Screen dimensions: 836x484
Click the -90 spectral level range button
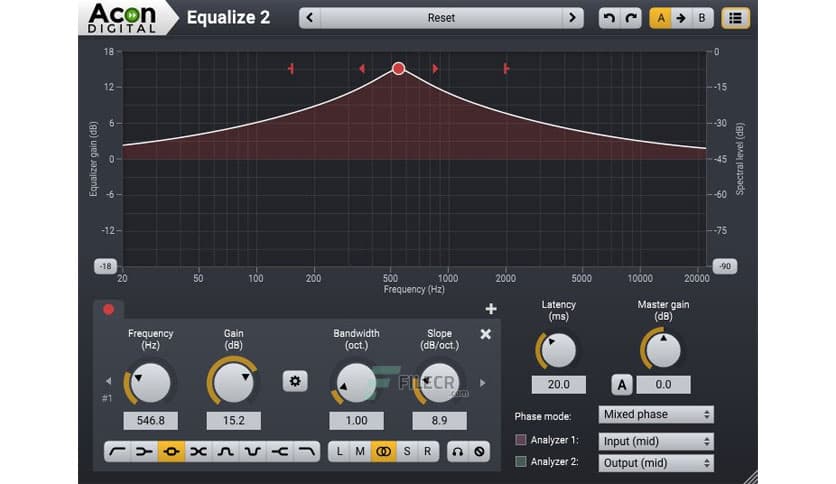point(725,266)
